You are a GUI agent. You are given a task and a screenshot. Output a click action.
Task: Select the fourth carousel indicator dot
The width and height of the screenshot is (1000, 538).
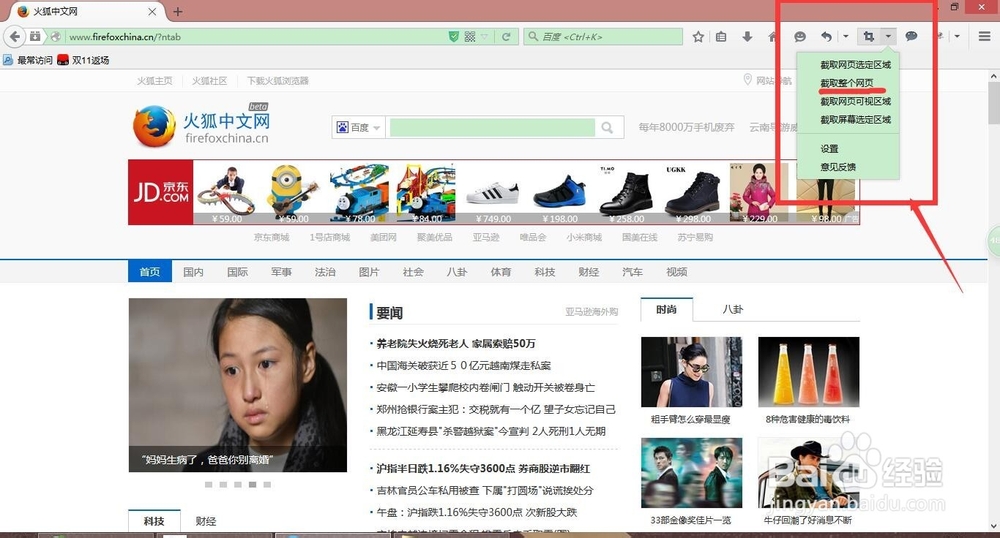click(253, 485)
